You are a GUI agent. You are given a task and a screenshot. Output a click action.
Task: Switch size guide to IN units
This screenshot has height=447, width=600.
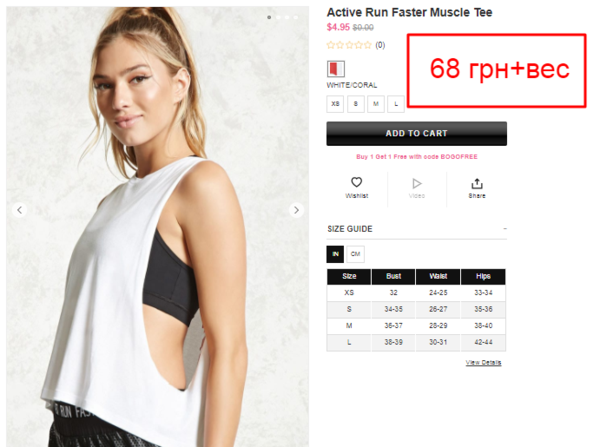pos(335,254)
